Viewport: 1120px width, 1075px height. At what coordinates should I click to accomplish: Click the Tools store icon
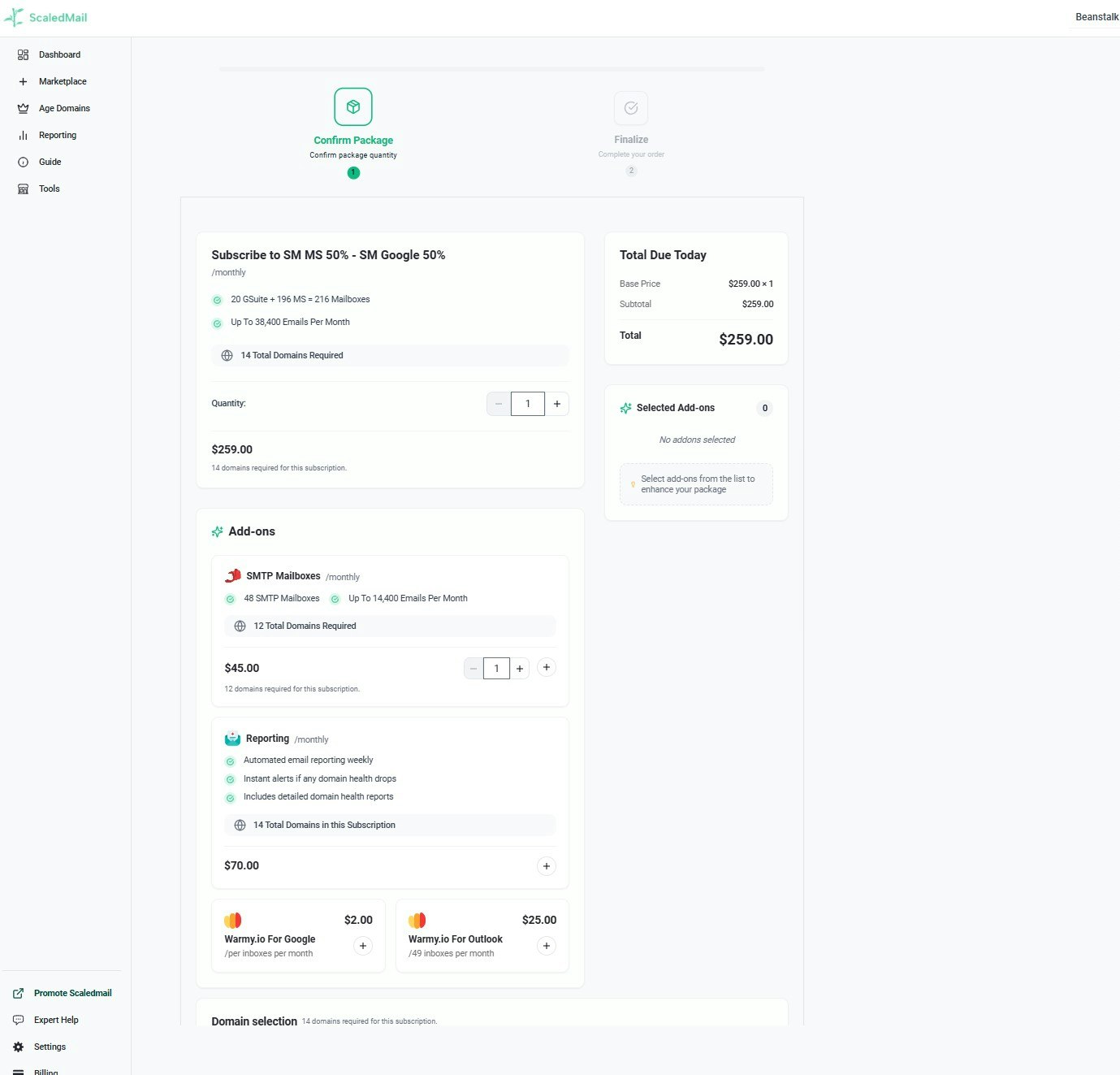point(23,189)
